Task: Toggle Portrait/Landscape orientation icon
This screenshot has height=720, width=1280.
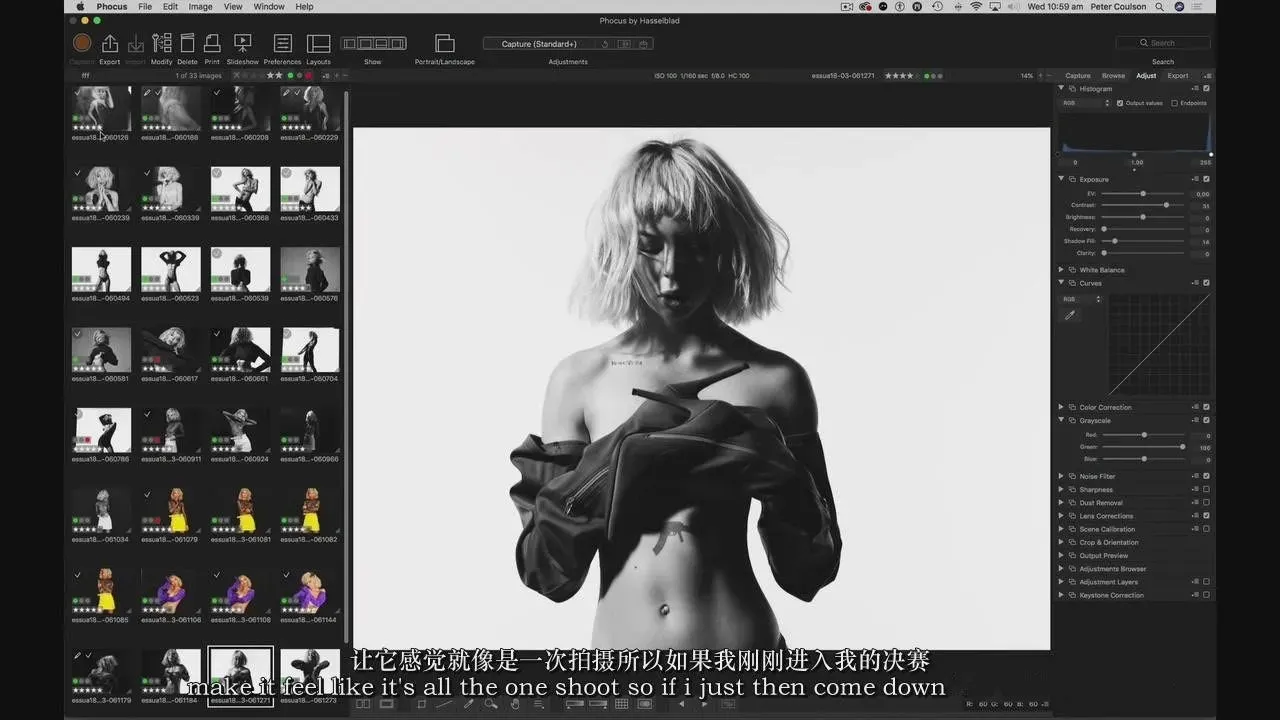Action: coord(445,44)
